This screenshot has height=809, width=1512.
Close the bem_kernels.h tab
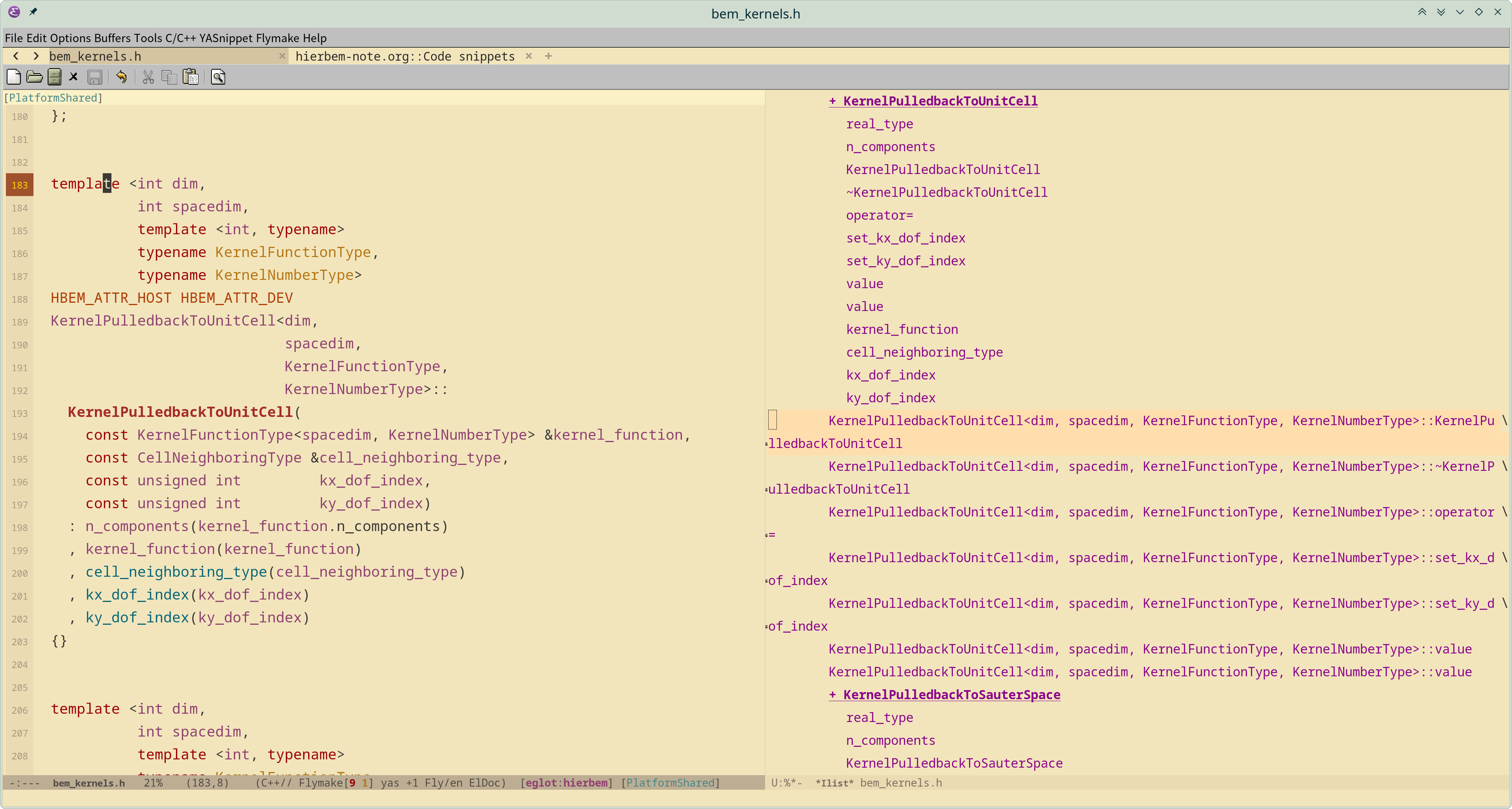point(282,56)
